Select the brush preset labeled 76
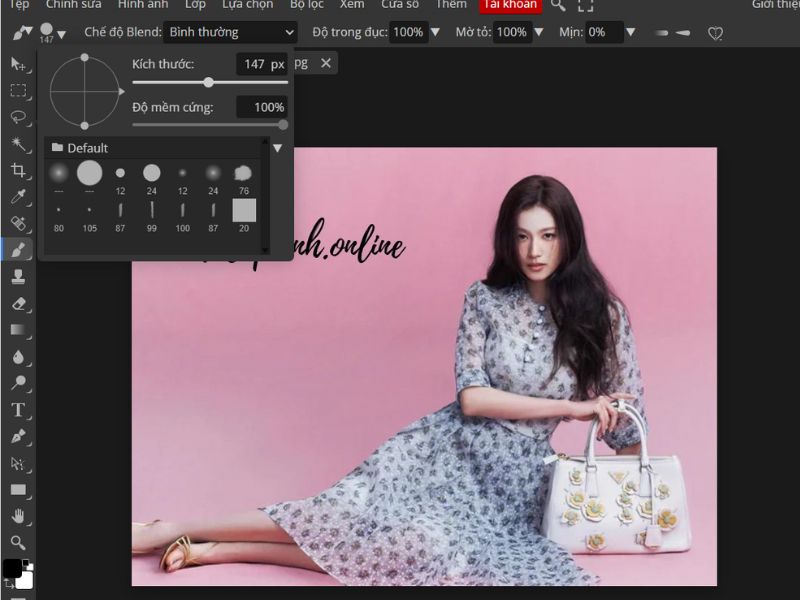 (243, 178)
